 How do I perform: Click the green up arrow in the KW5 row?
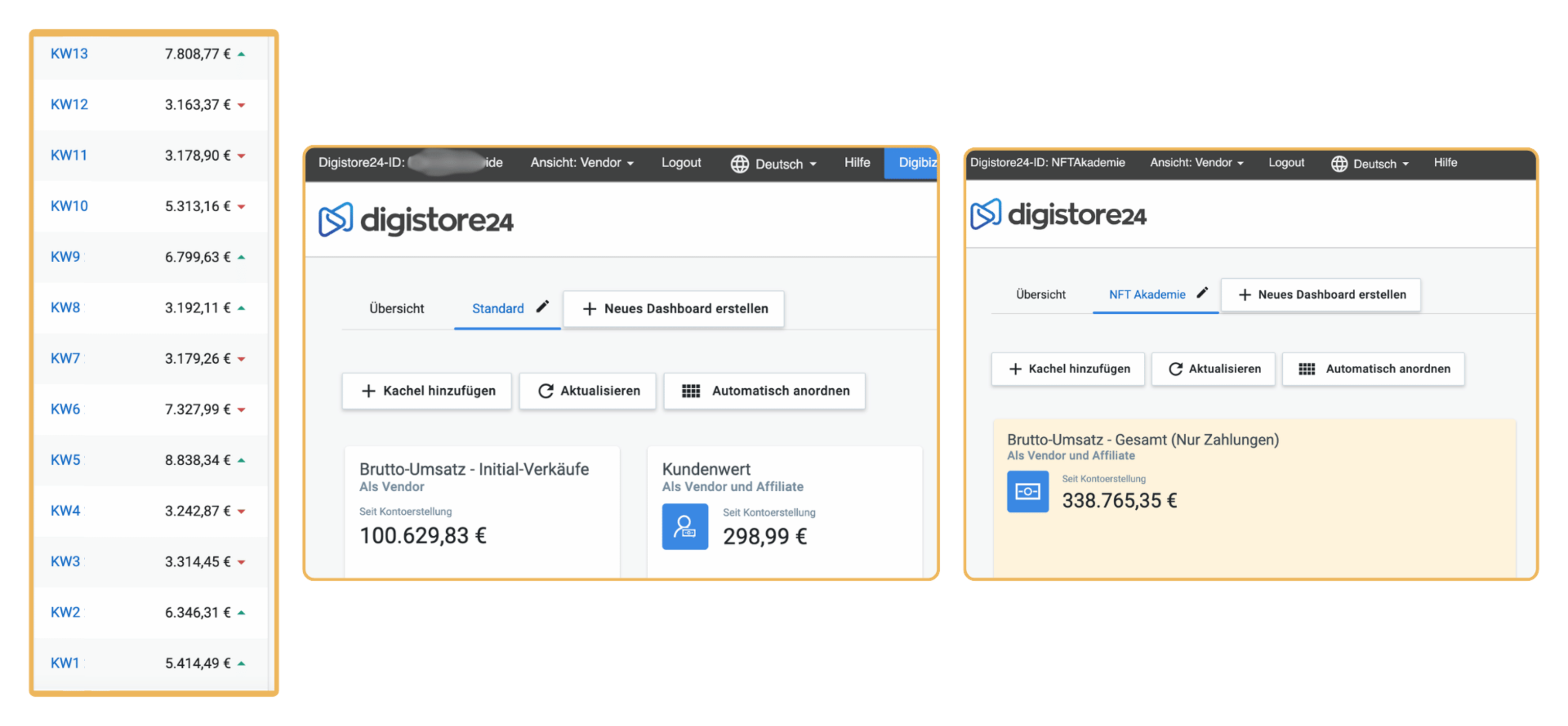pos(241,460)
